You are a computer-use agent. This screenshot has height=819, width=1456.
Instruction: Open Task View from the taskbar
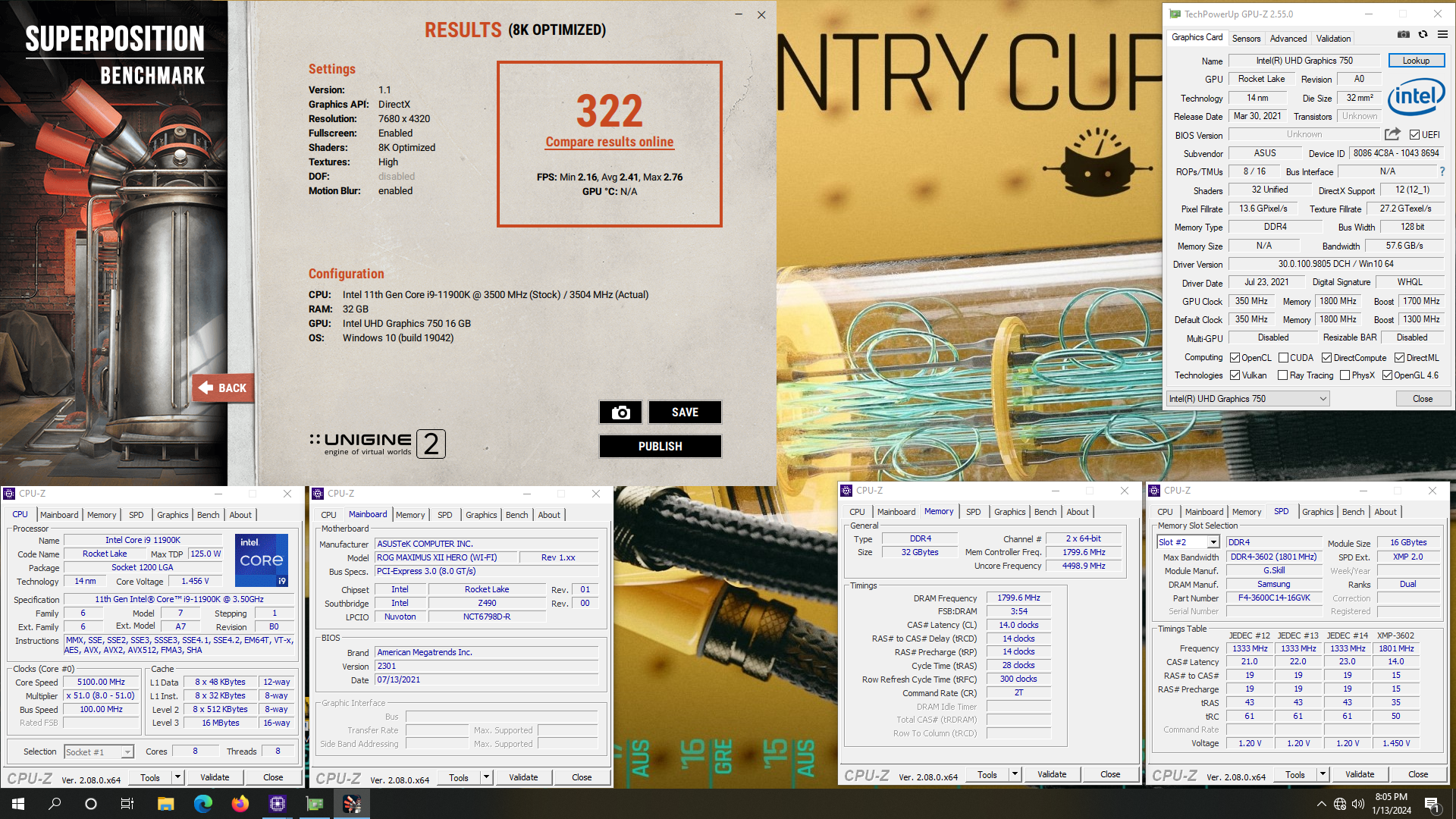pyautogui.click(x=127, y=804)
